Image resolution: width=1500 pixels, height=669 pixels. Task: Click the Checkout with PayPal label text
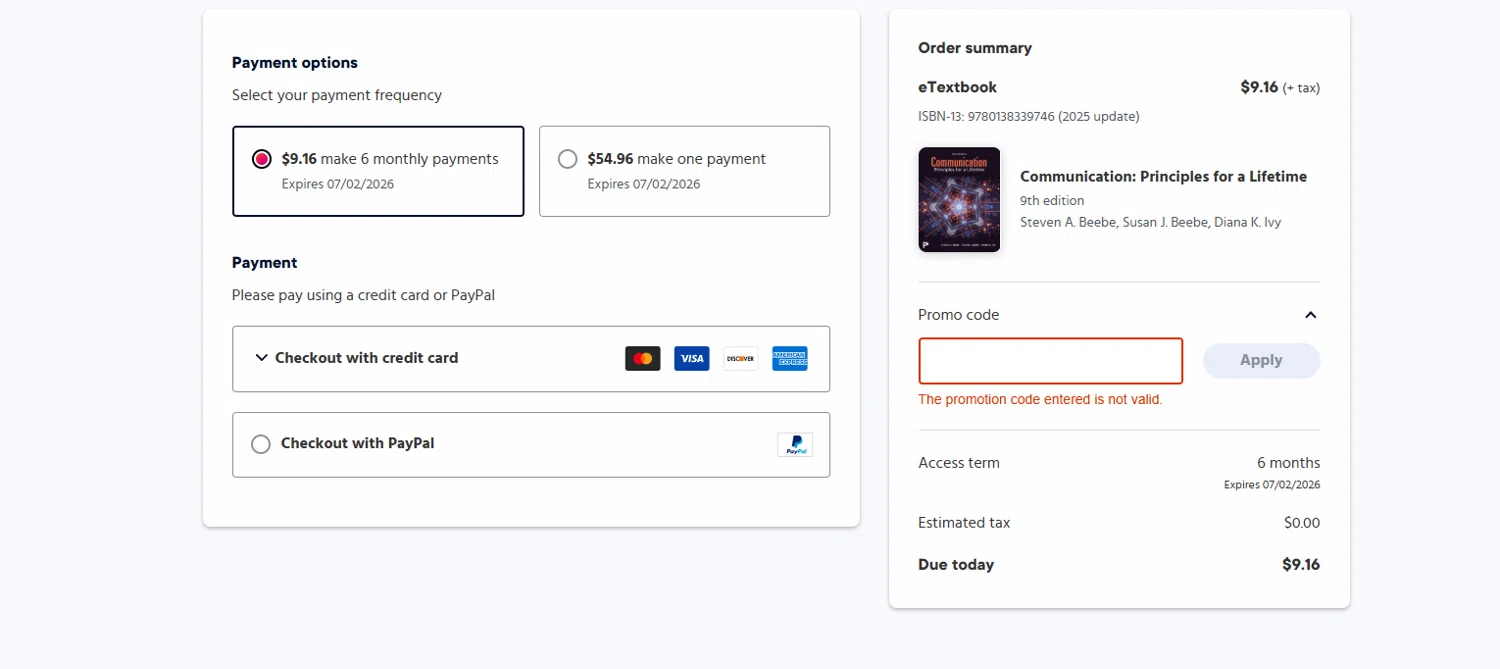click(357, 444)
